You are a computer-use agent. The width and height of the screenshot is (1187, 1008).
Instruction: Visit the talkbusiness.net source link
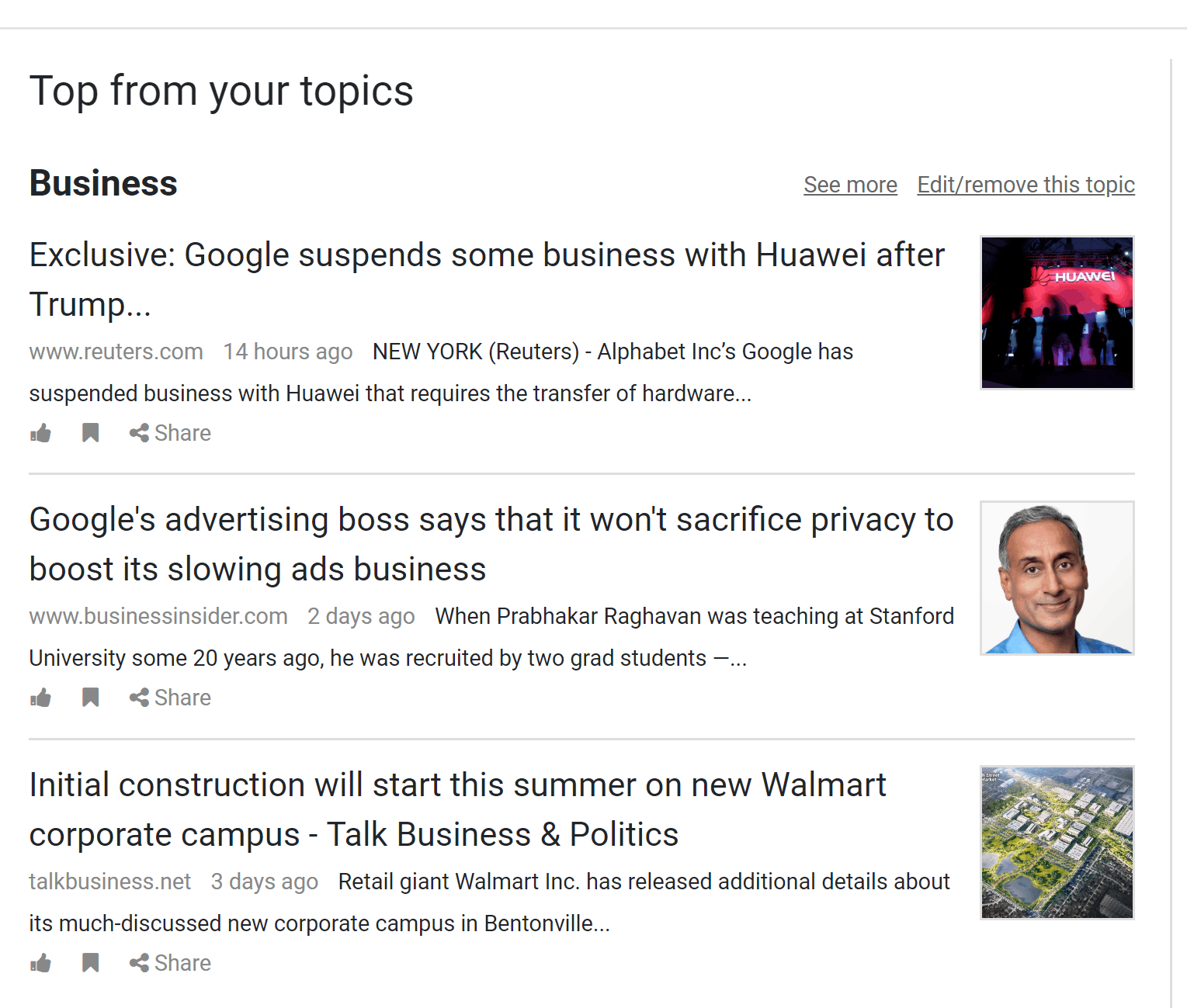click(110, 882)
